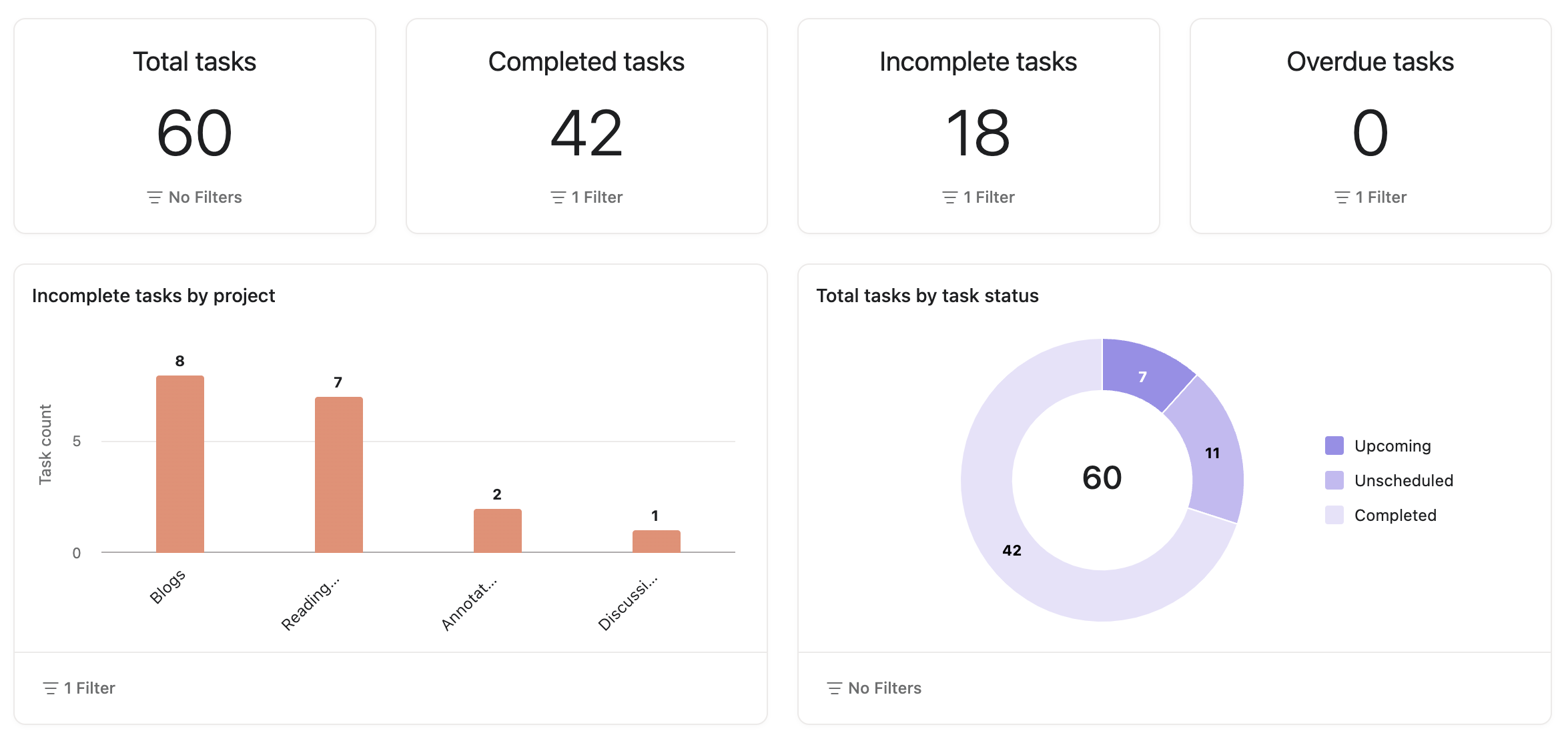1568x747 pixels.
Task: Click the Completed donut segment labeled 42
Action: pyautogui.click(x=1012, y=551)
